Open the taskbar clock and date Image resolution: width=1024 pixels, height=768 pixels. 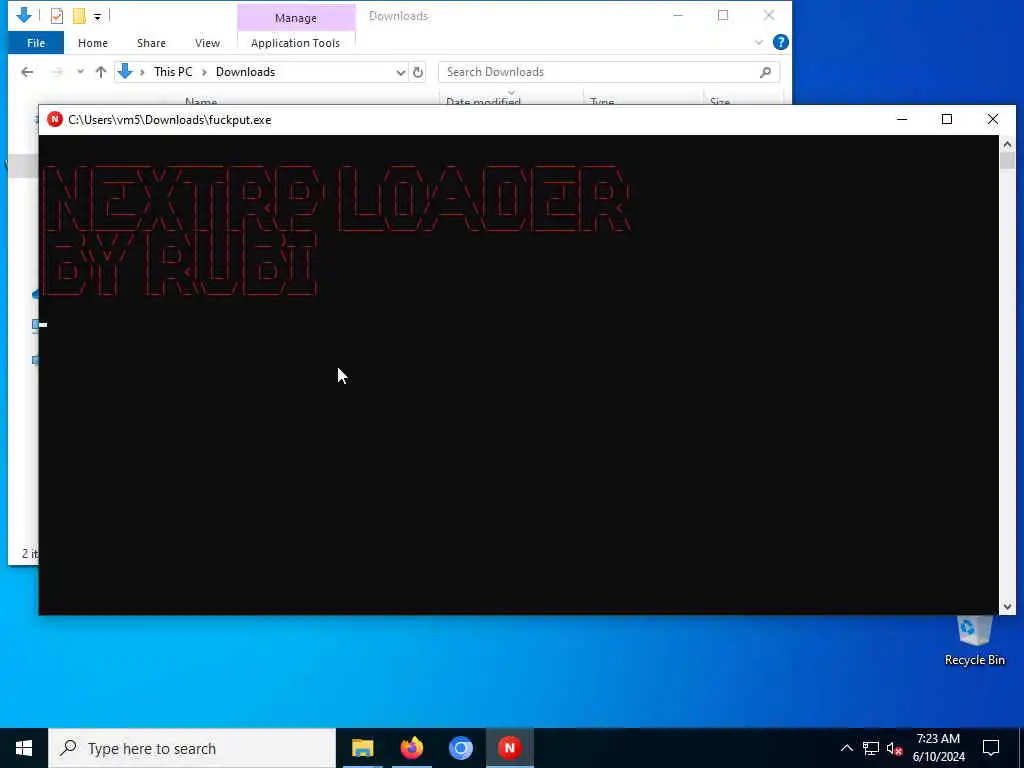[938, 748]
